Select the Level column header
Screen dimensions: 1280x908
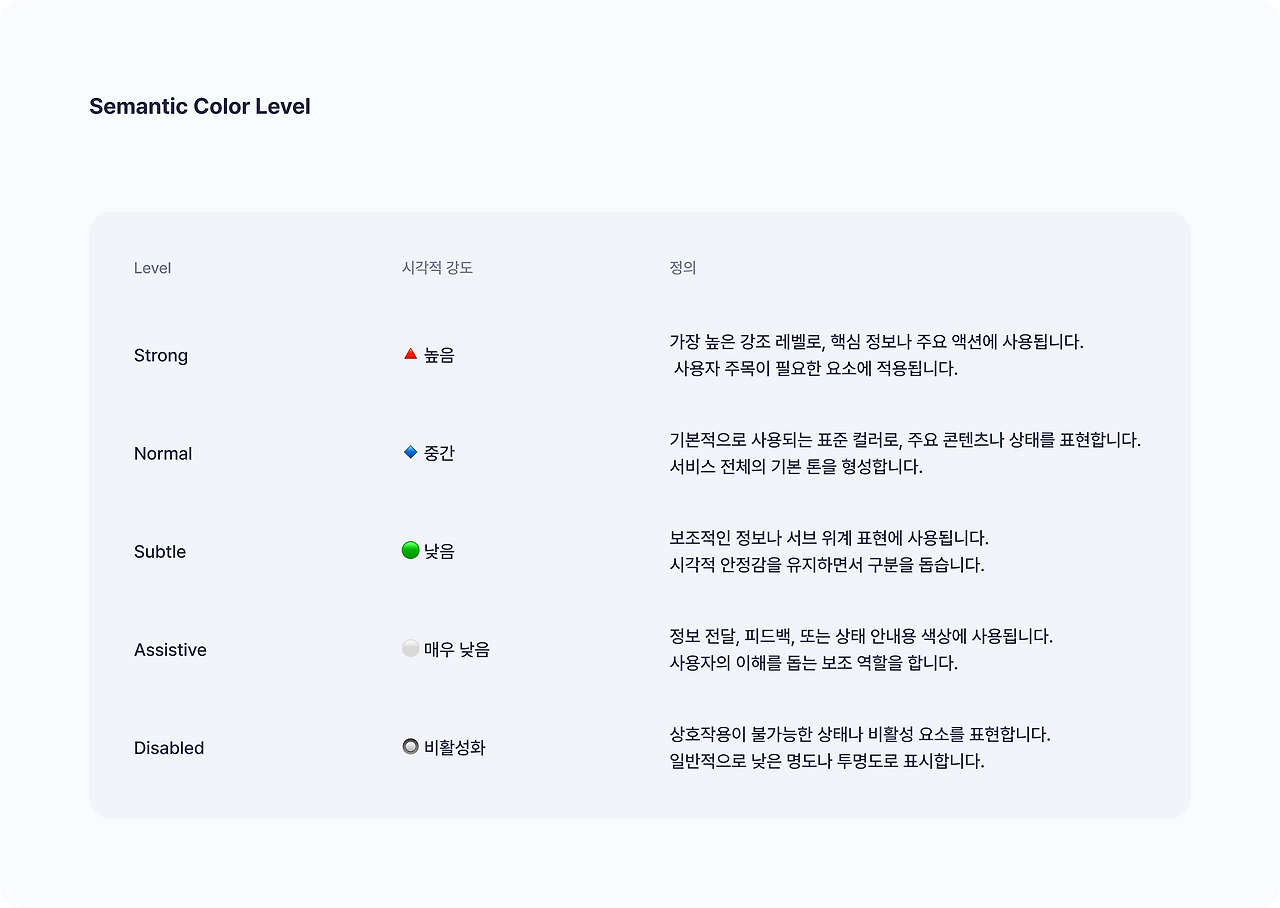tap(152, 268)
